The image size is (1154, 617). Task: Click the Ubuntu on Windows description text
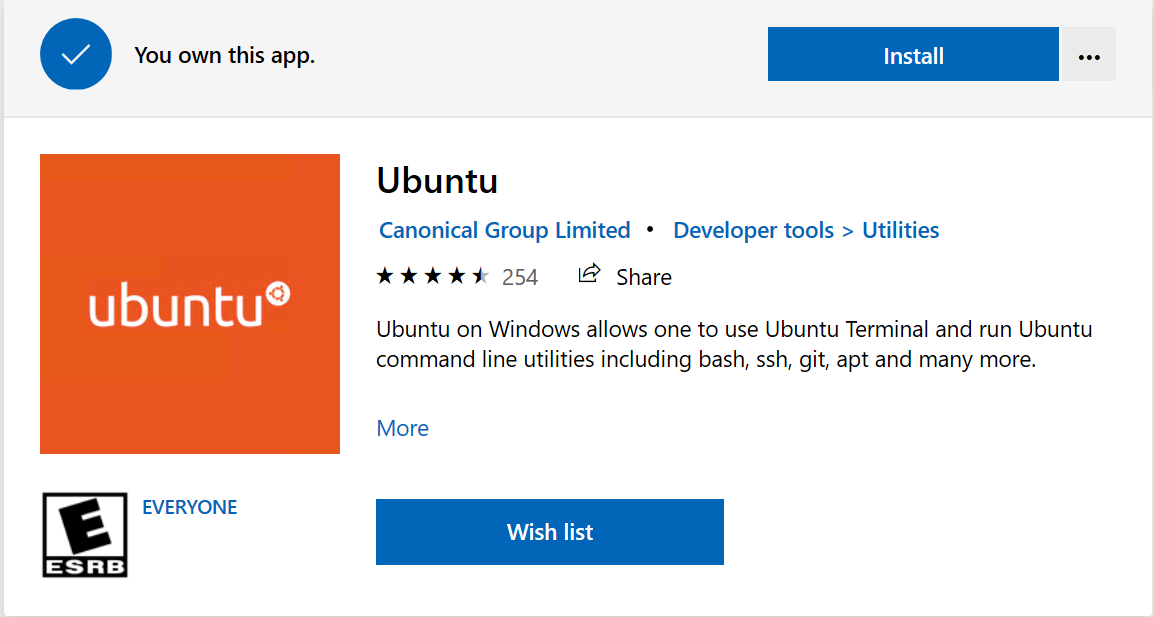click(734, 344)
